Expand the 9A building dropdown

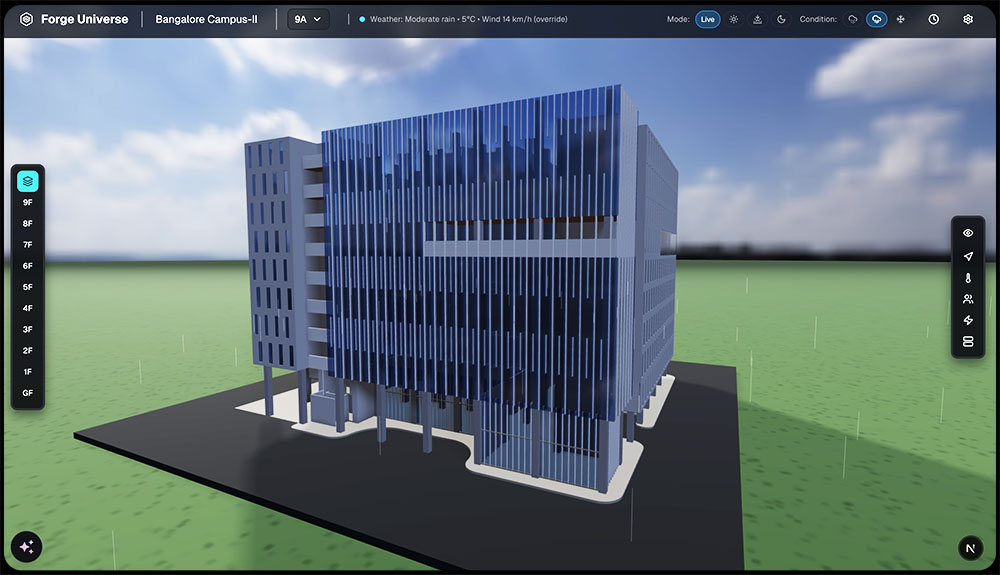(x=308, y=19)
